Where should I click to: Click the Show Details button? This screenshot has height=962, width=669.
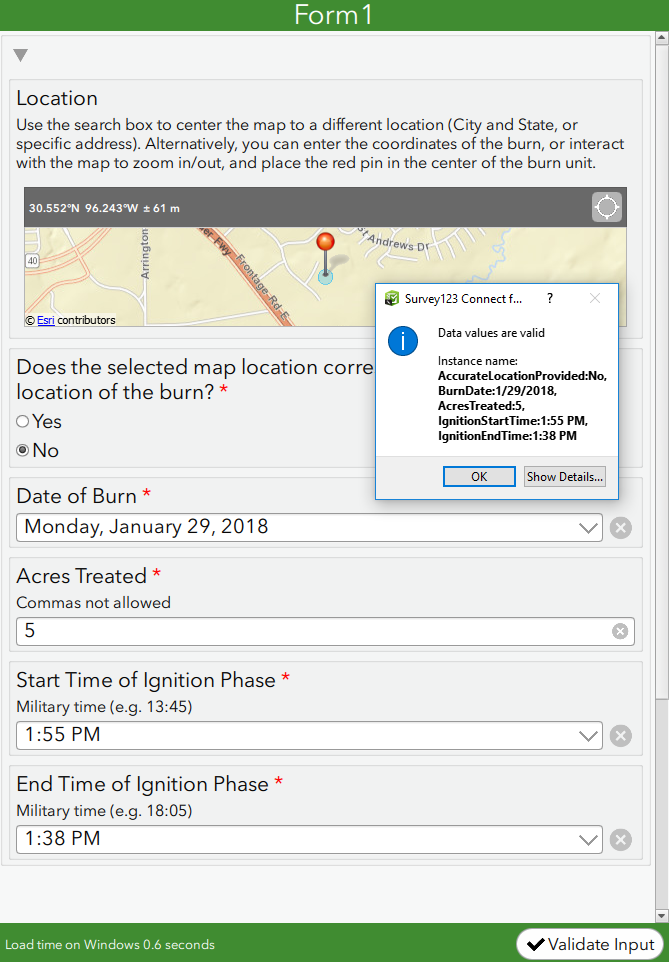click(565, 477)
